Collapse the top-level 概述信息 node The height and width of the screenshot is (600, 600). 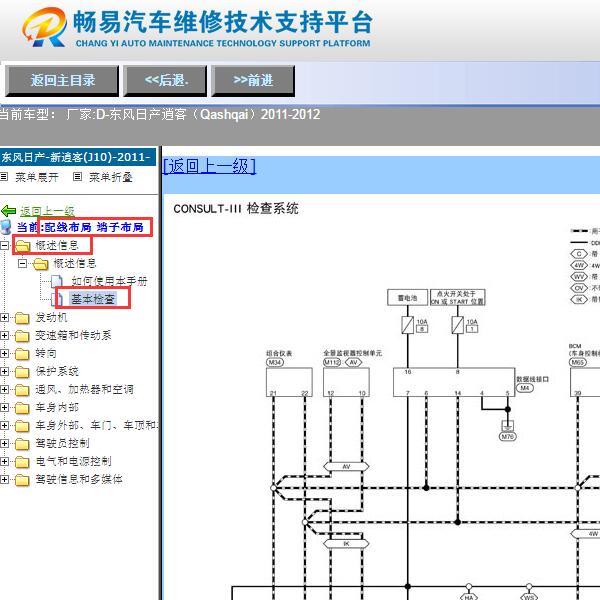[4, 245]
